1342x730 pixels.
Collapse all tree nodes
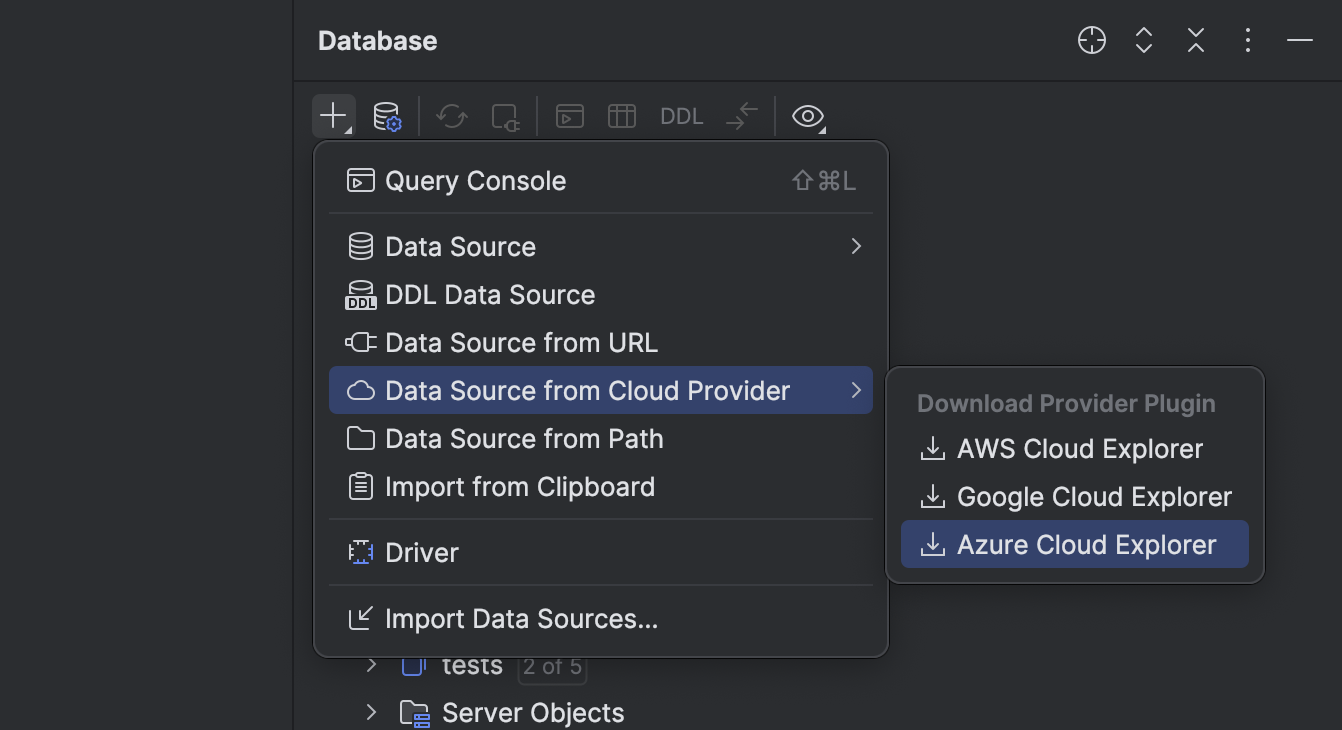point(1195,40)
